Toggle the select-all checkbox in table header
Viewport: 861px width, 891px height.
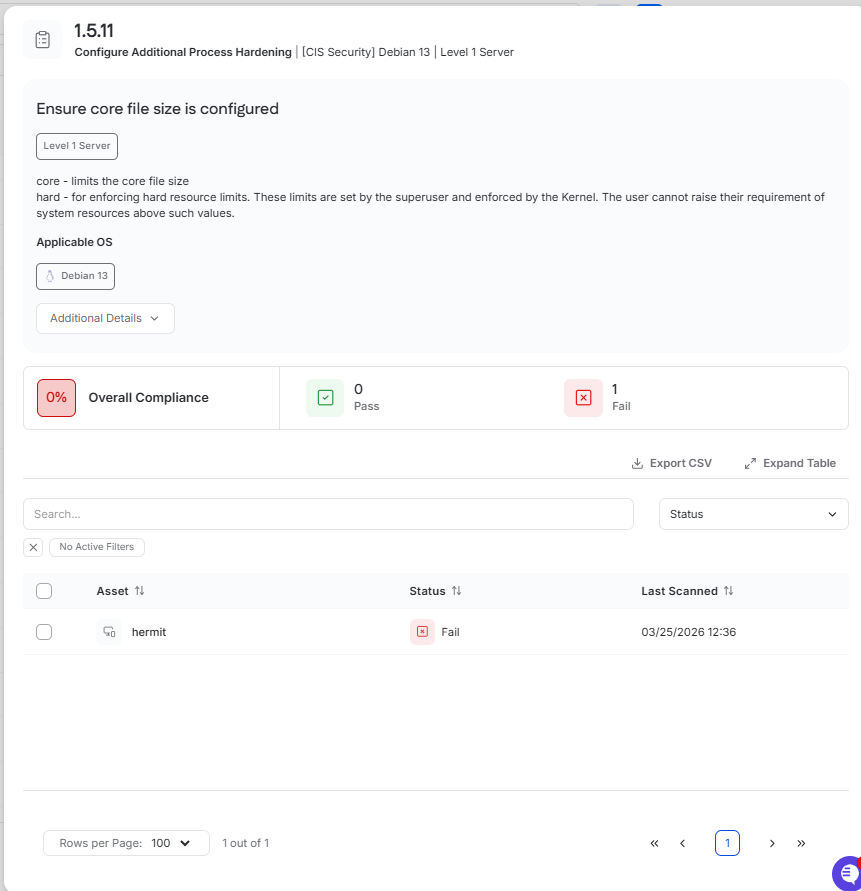[44, 591]
